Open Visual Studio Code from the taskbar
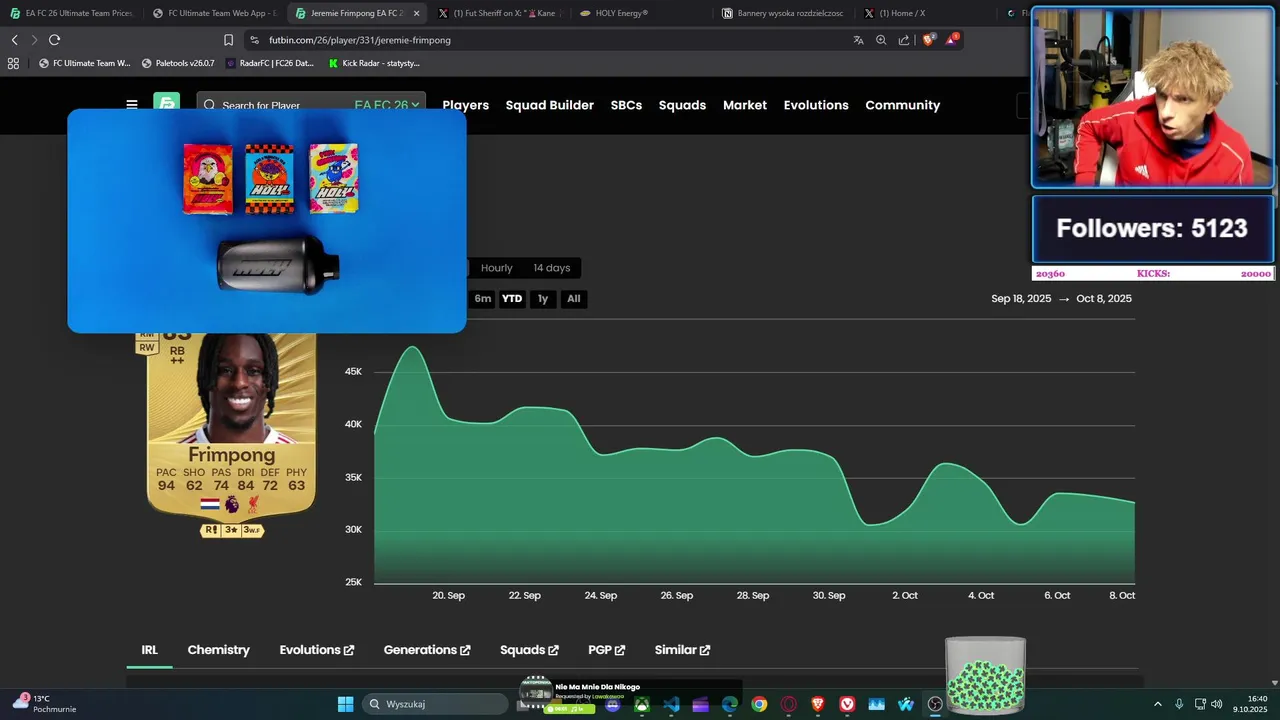 (x=671, y=704)
